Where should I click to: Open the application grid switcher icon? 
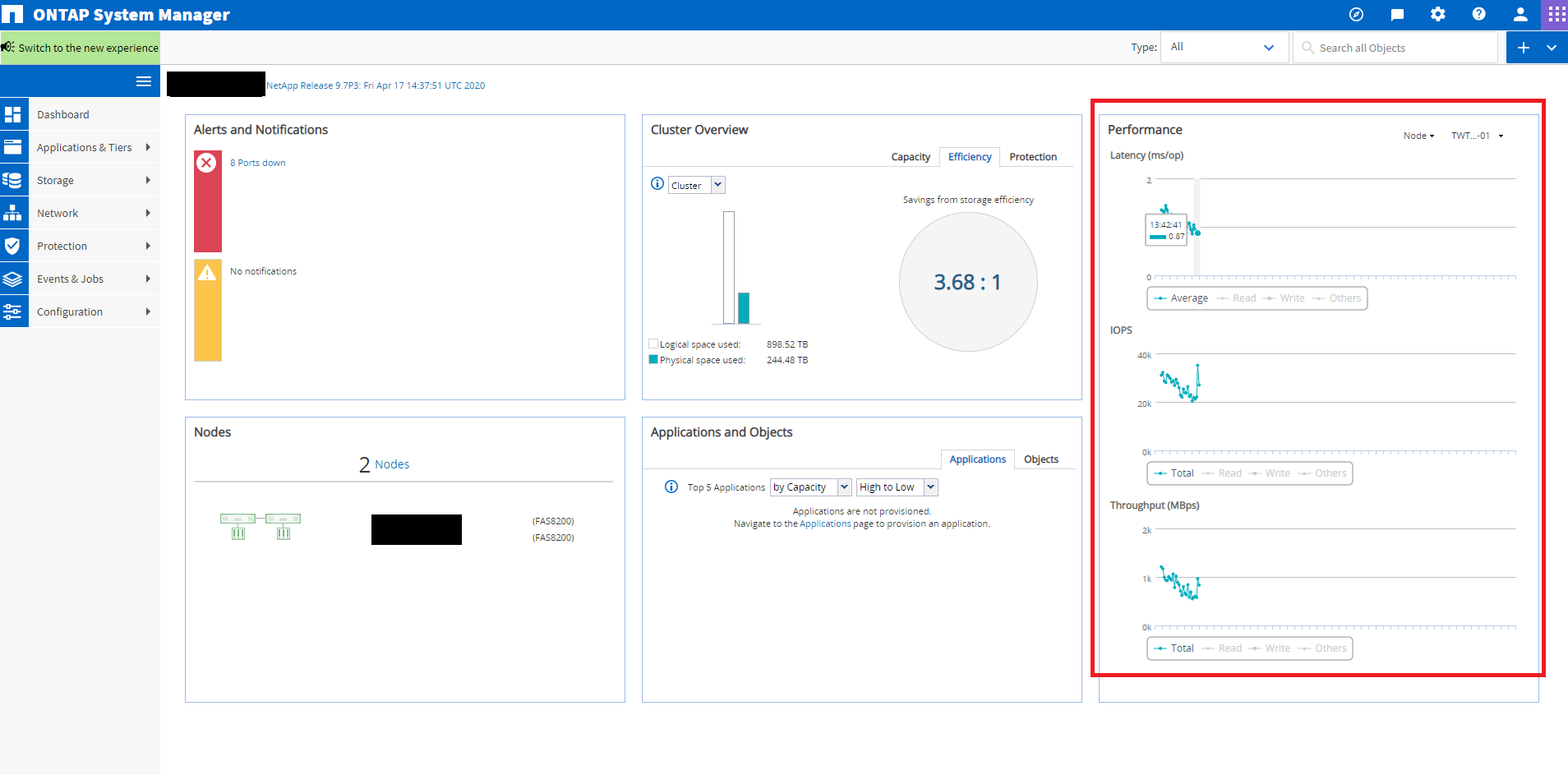1556,15
